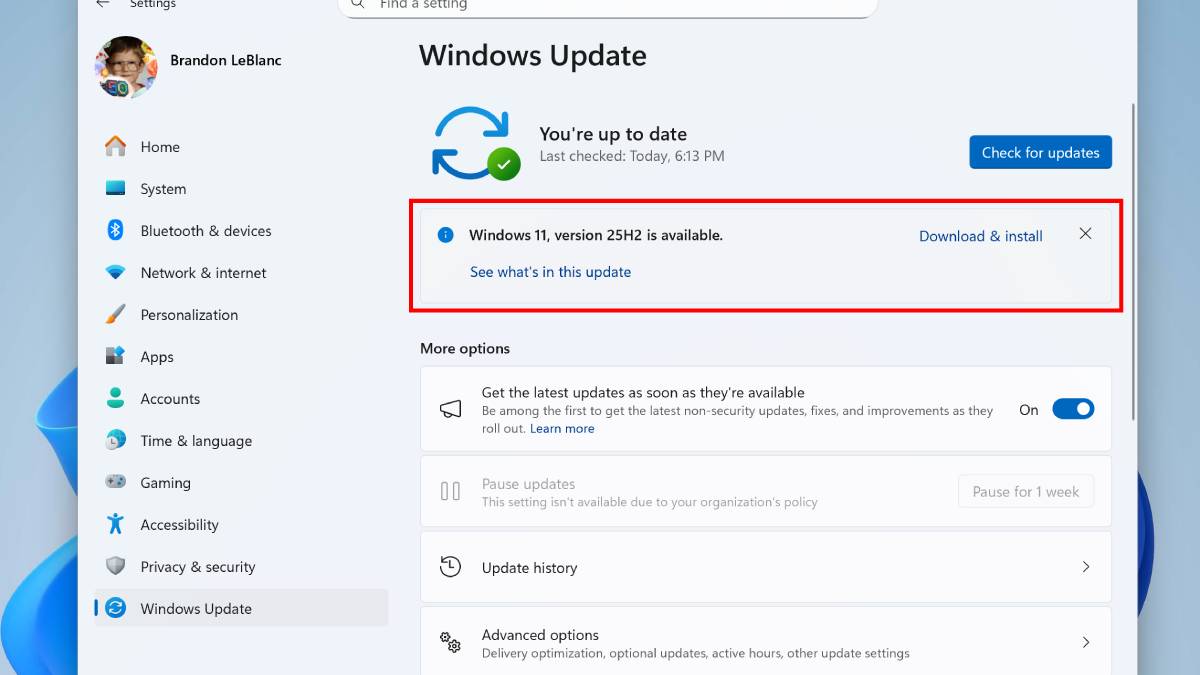Click the Privacy & security shield icon

pos(116,566)
